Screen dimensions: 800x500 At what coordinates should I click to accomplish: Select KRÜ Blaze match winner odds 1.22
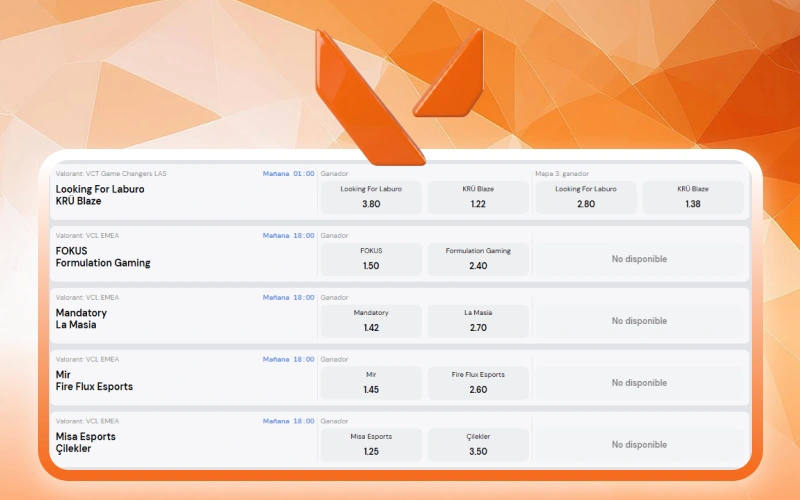478,197
